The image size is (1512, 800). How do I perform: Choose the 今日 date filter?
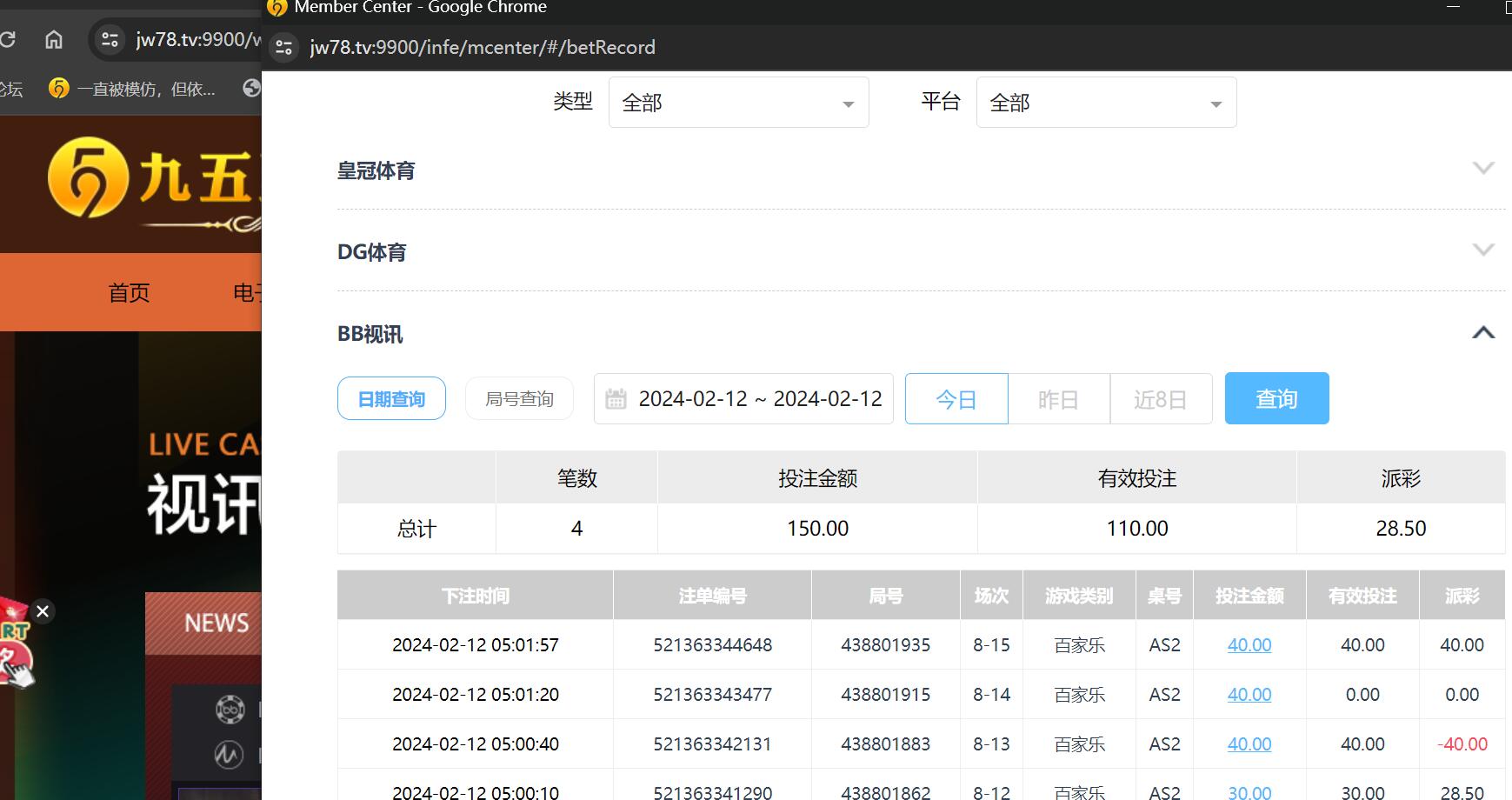tap(956, 399)
